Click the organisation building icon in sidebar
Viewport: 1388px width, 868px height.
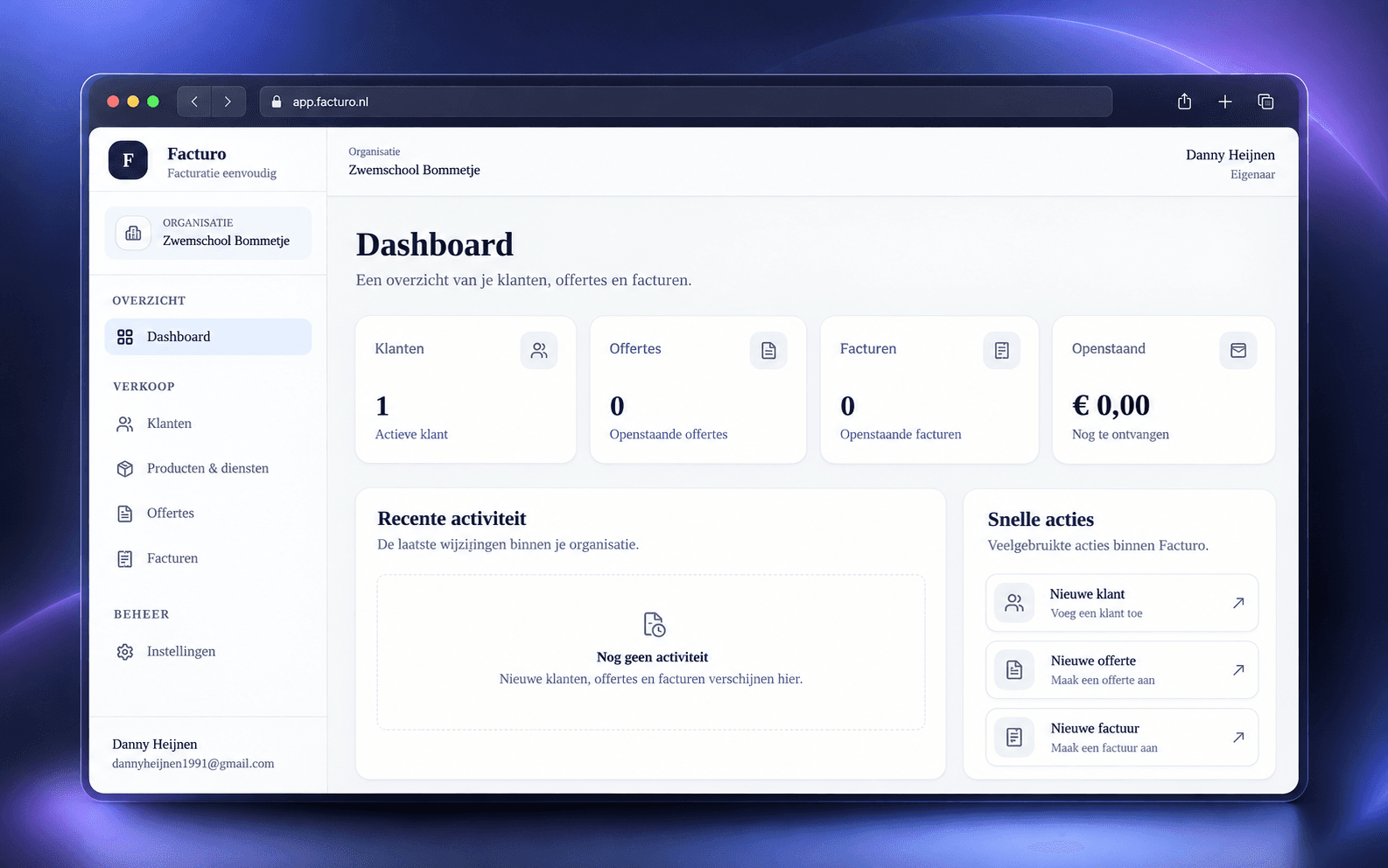tap(133, 233)
